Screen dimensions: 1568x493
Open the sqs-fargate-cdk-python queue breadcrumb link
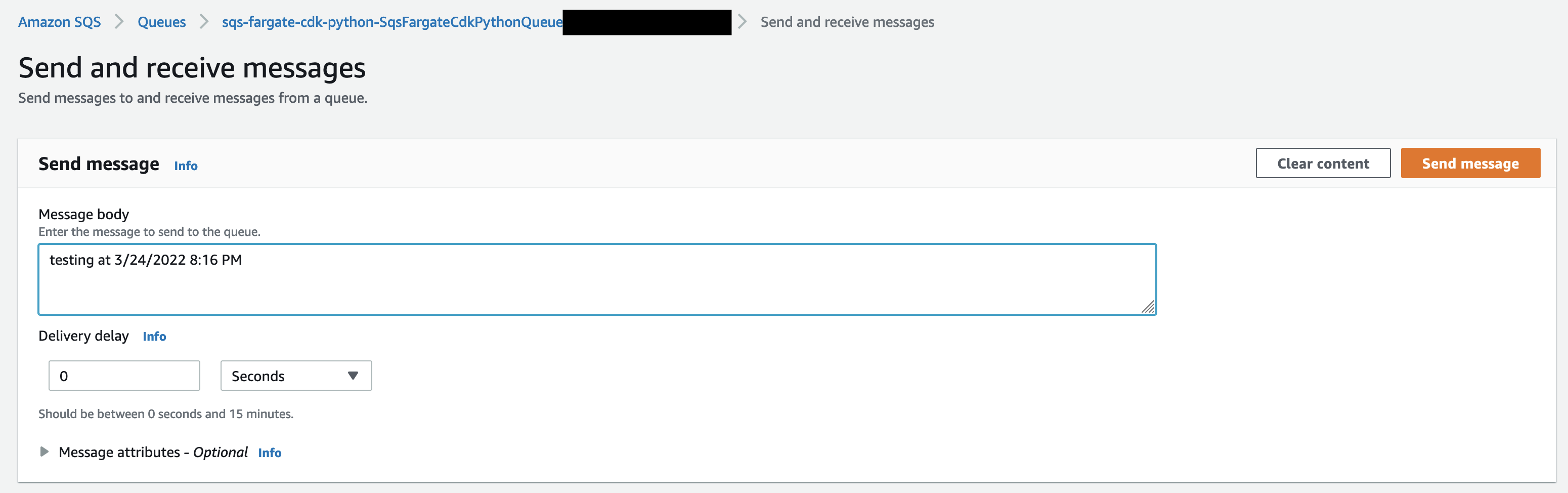[392, 22]
